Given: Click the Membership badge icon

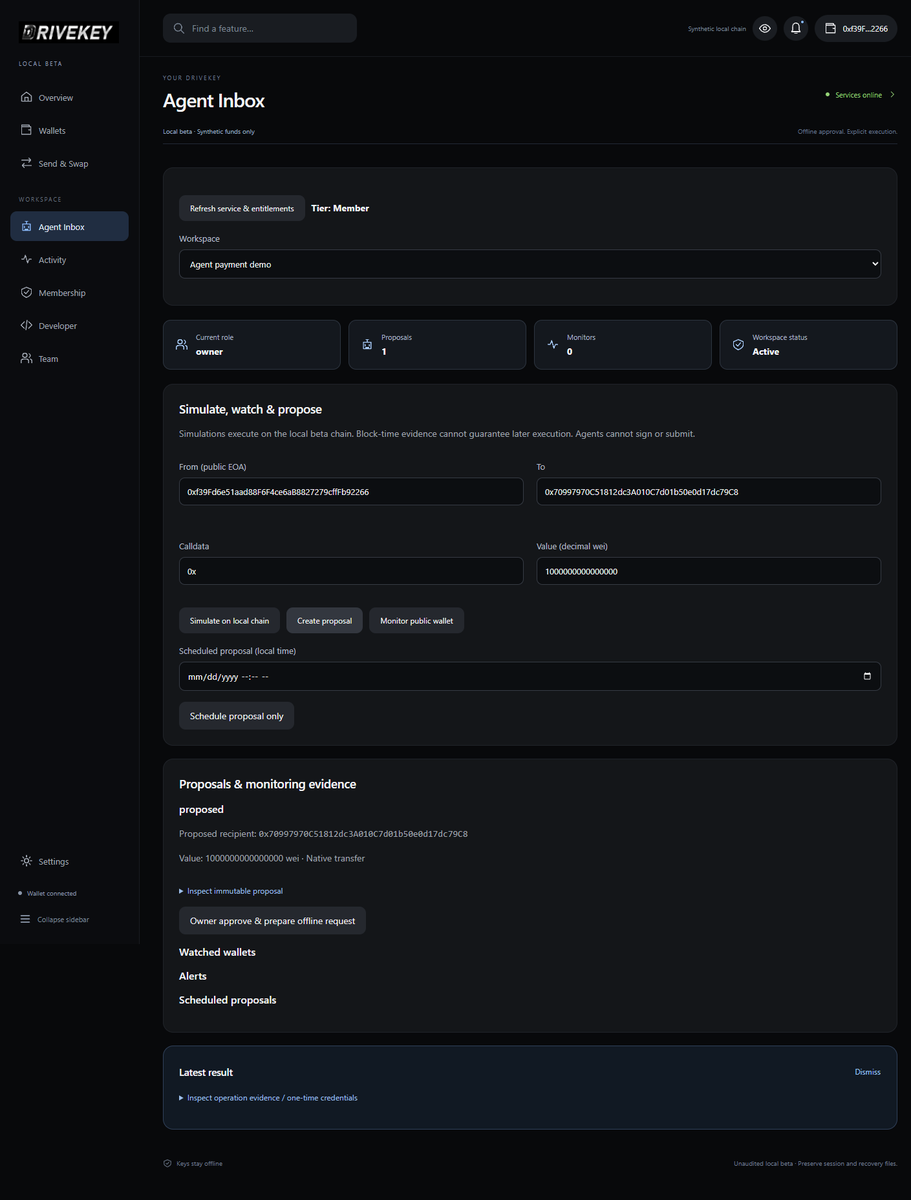Looking at the screenshot, I should [x=26, y=293].
